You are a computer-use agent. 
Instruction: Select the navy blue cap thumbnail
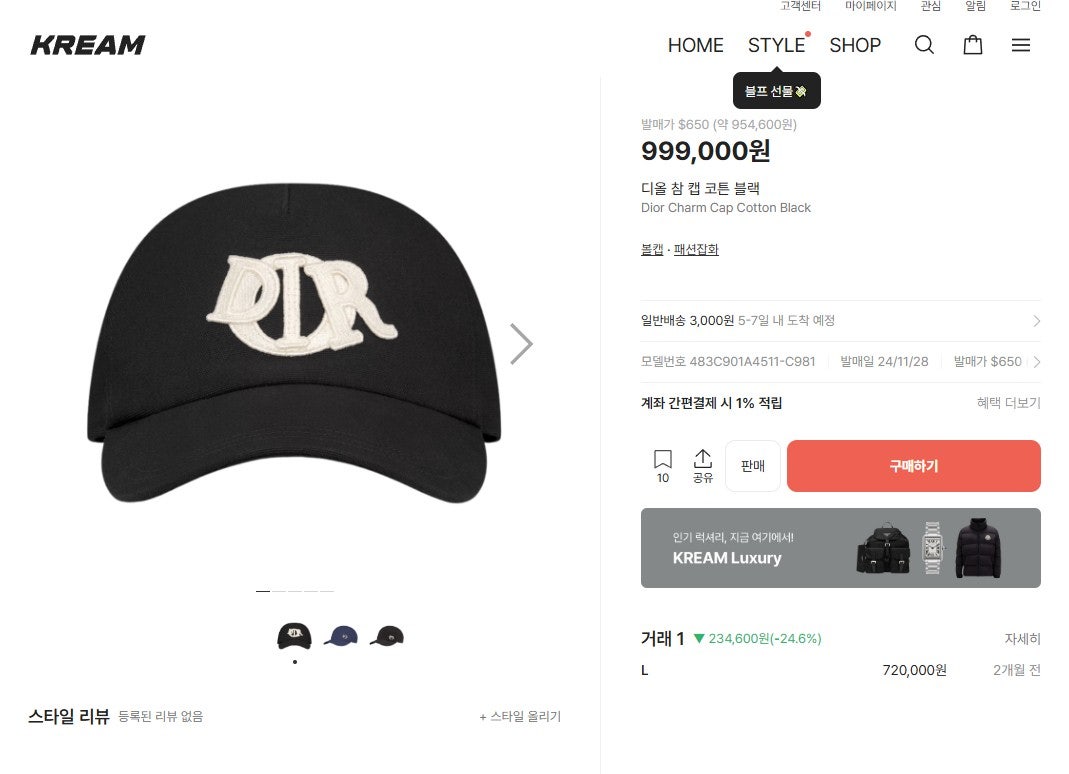341,636
